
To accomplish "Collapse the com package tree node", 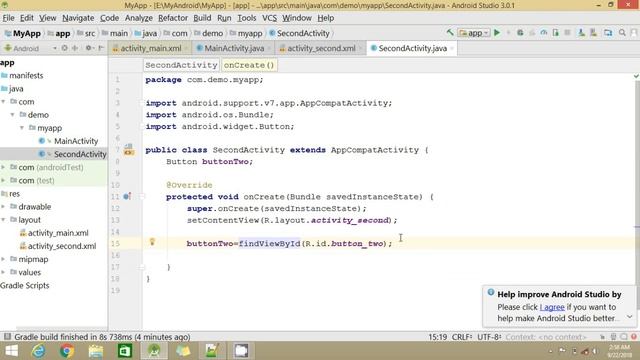I will [3, 102].
